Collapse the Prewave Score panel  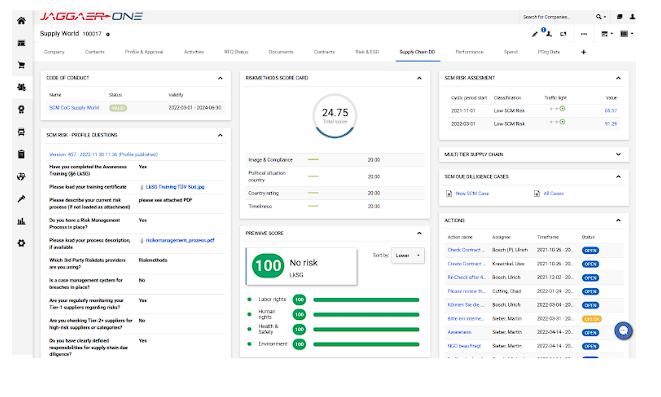[x=419, y=233]
